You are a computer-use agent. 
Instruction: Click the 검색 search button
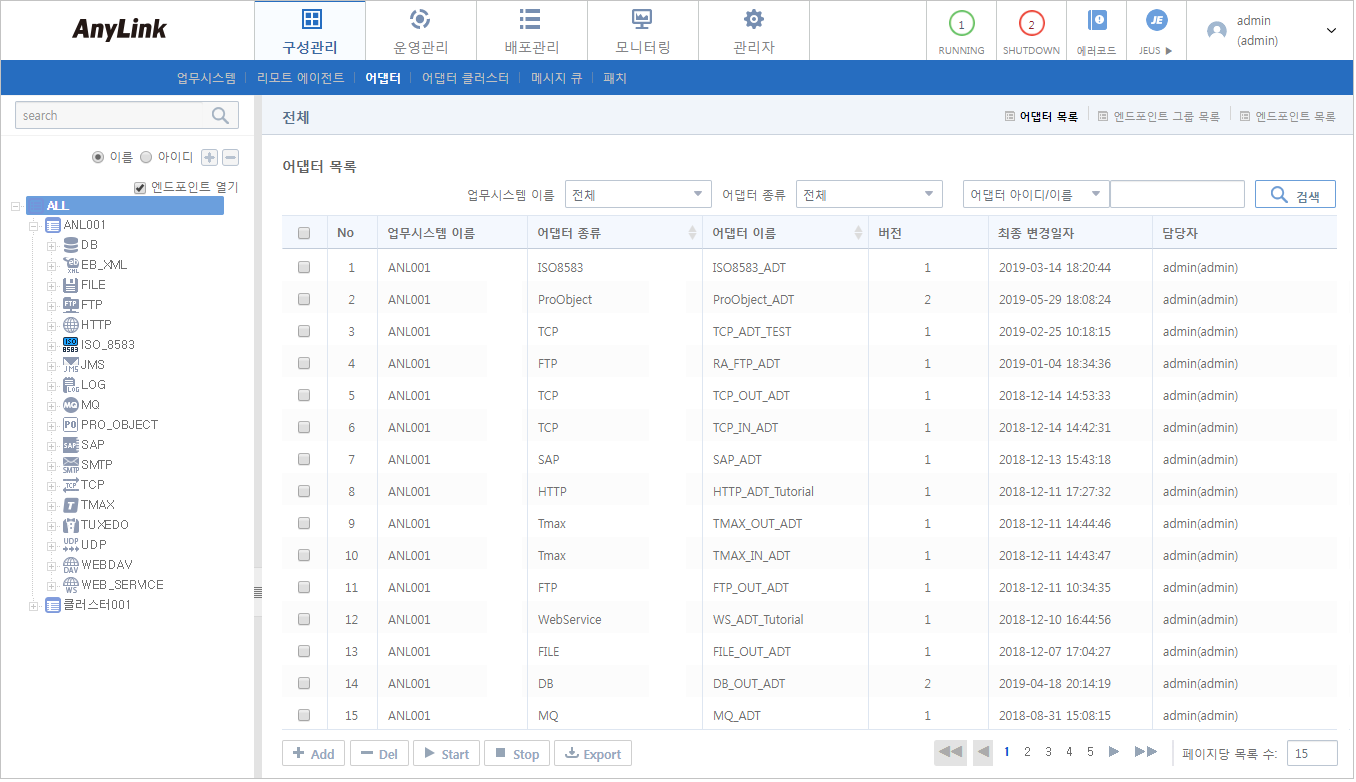pyautogui.click(x=1295, y=195)
